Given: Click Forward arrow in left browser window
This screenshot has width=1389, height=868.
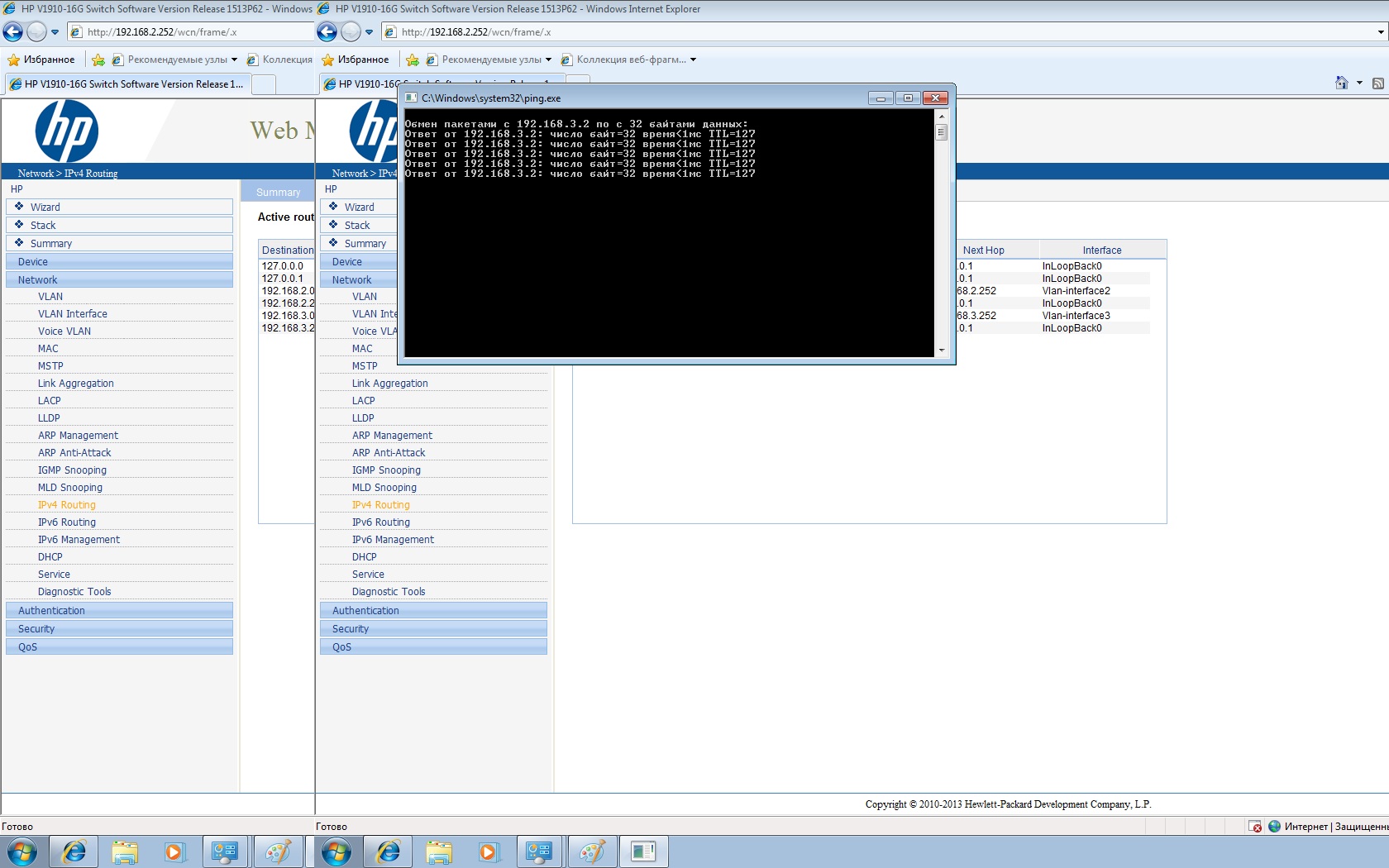Looking at the screenshot, I should click(x=36, y=32).
